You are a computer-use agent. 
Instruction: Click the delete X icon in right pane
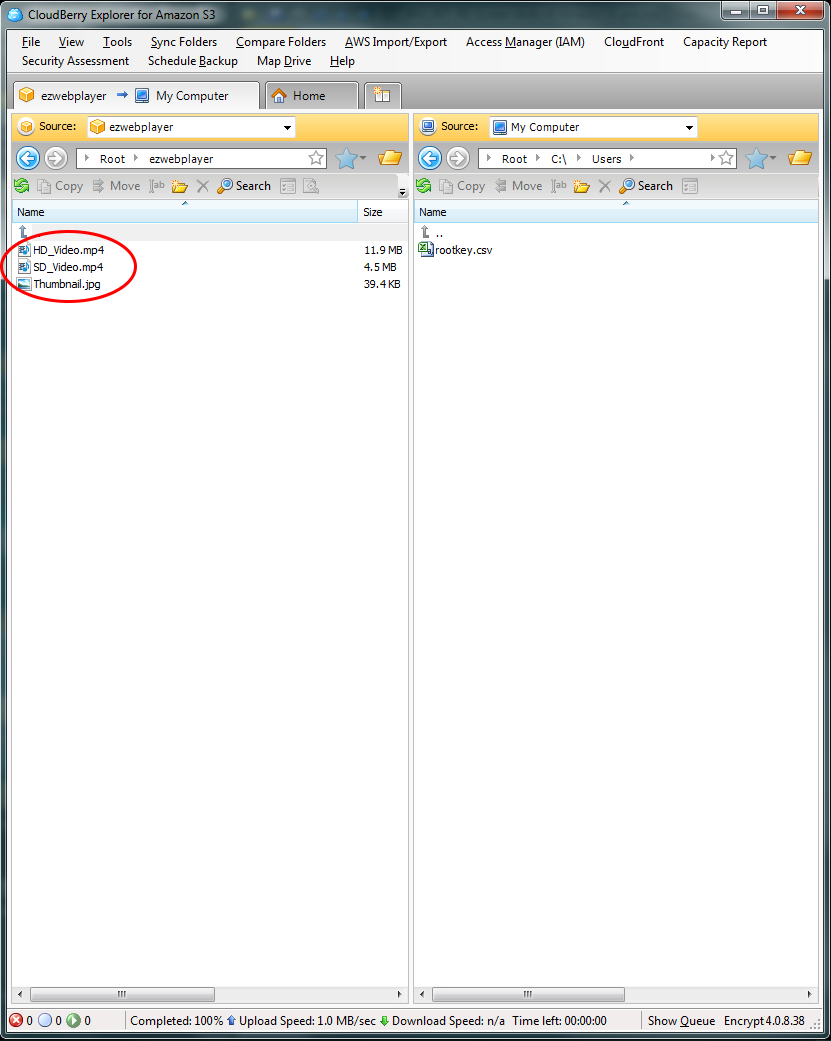[604, 186]
